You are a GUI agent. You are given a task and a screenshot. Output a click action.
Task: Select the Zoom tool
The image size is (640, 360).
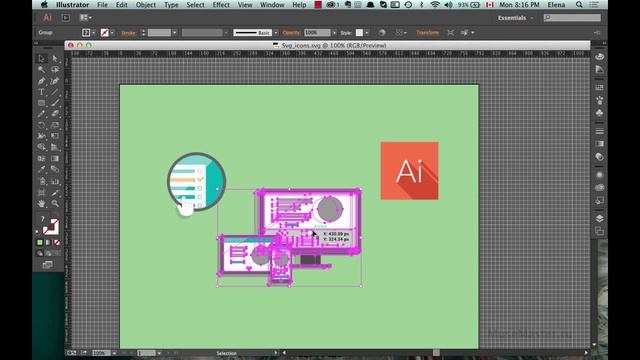(55, 203)
